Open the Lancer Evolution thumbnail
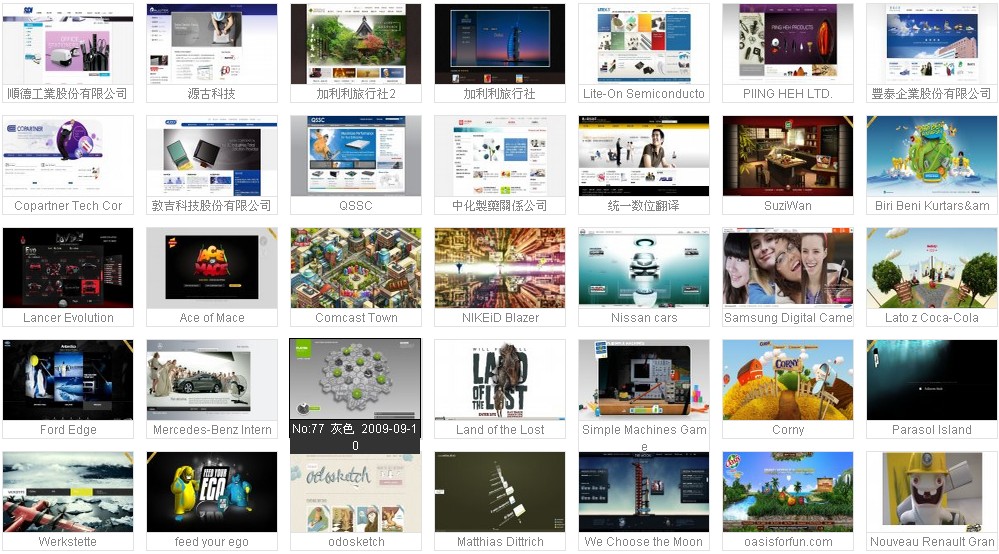 (68, 268)
